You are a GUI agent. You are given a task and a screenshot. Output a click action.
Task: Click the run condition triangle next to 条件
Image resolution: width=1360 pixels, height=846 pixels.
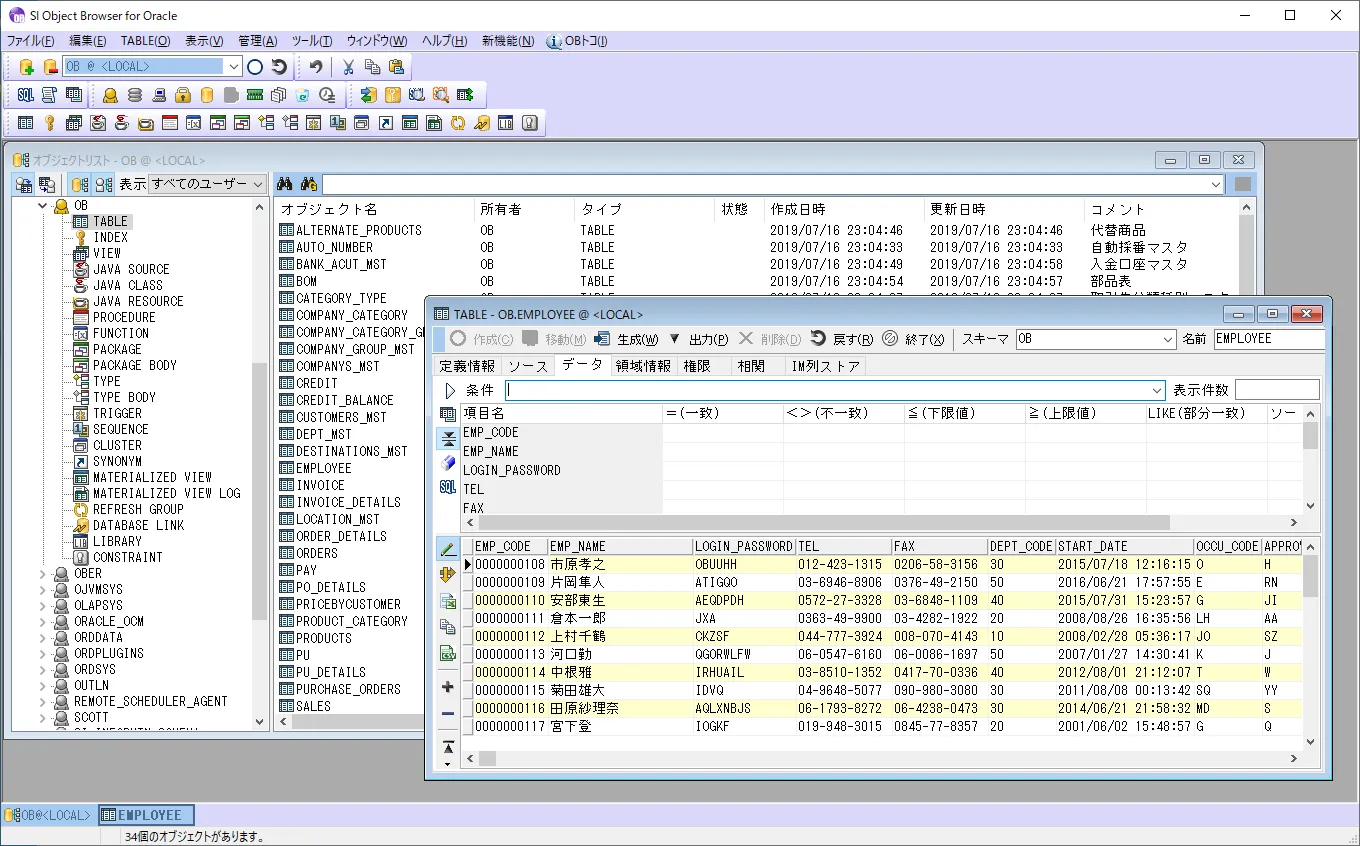(450, 390)
